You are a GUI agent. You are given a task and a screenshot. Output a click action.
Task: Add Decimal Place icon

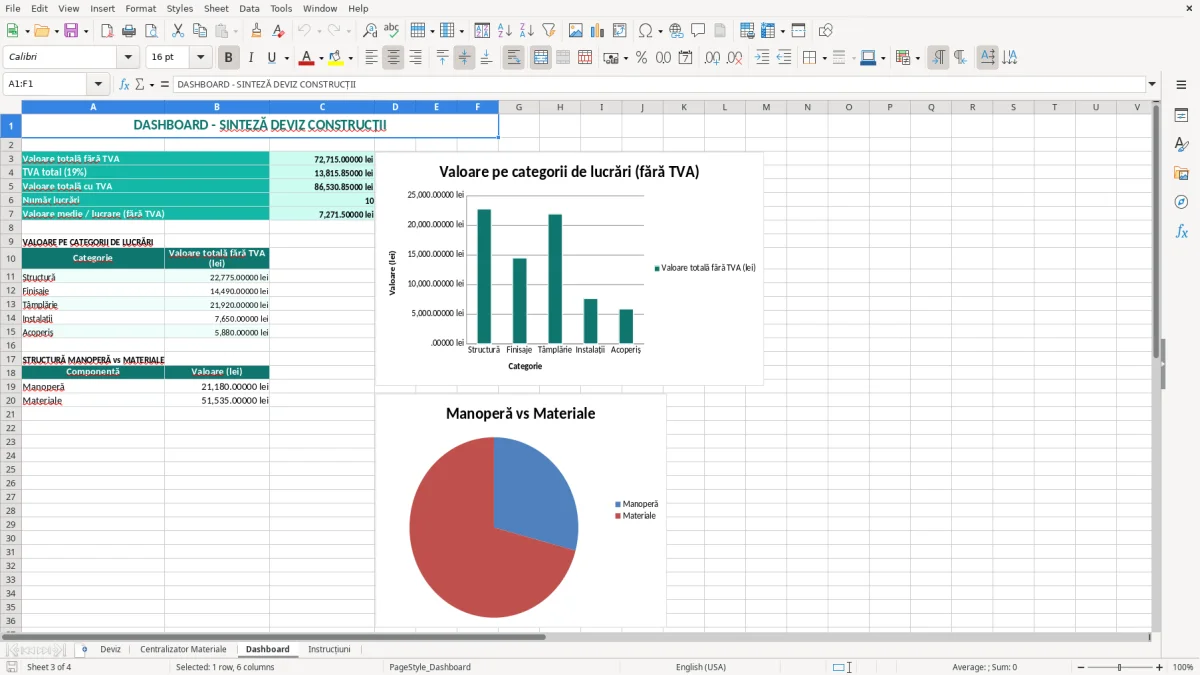click(x=713, y=58)
